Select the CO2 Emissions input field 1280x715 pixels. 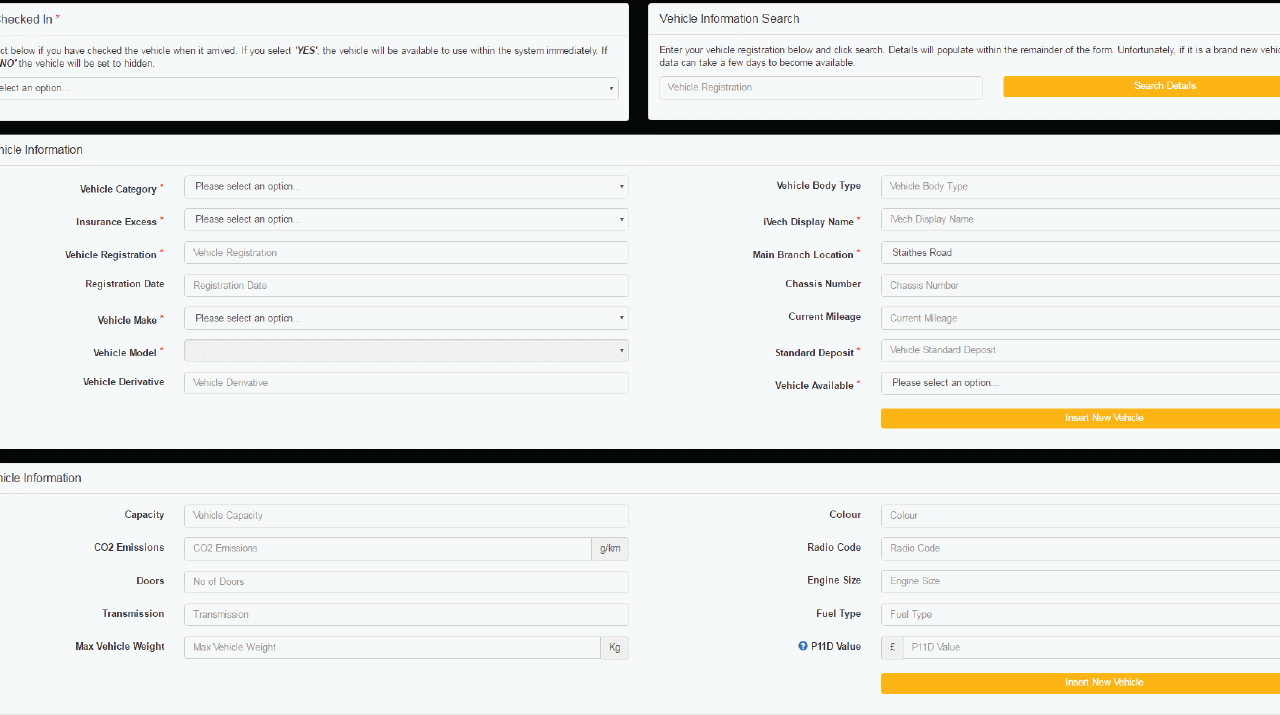click(388, 549)
